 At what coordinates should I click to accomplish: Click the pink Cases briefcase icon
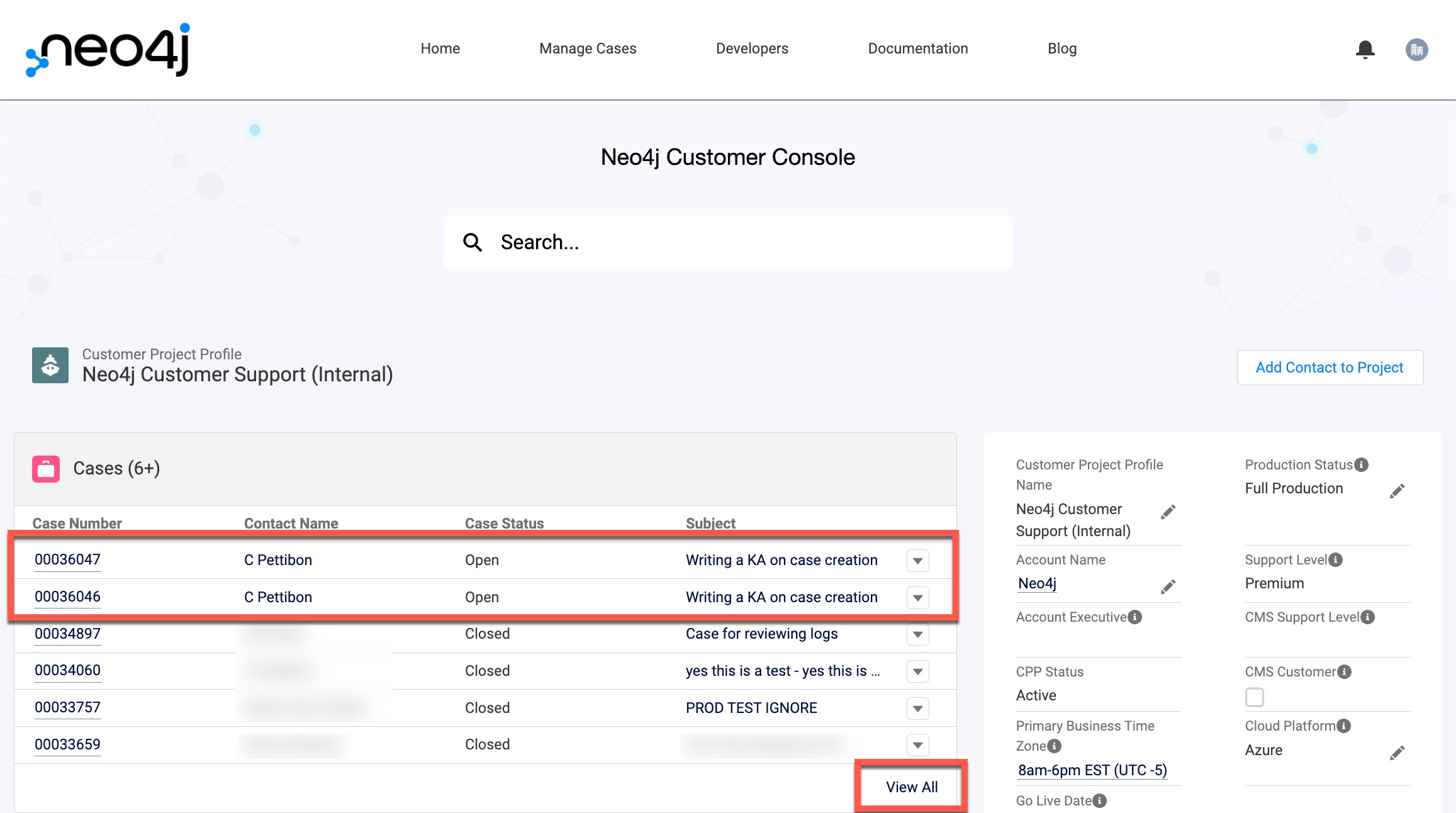(46, 469)
